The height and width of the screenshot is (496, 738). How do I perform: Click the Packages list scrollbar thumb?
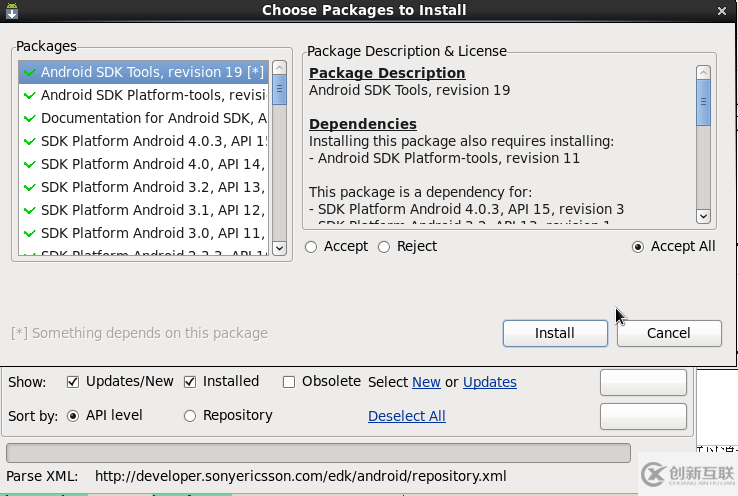(x=280, y=90)
